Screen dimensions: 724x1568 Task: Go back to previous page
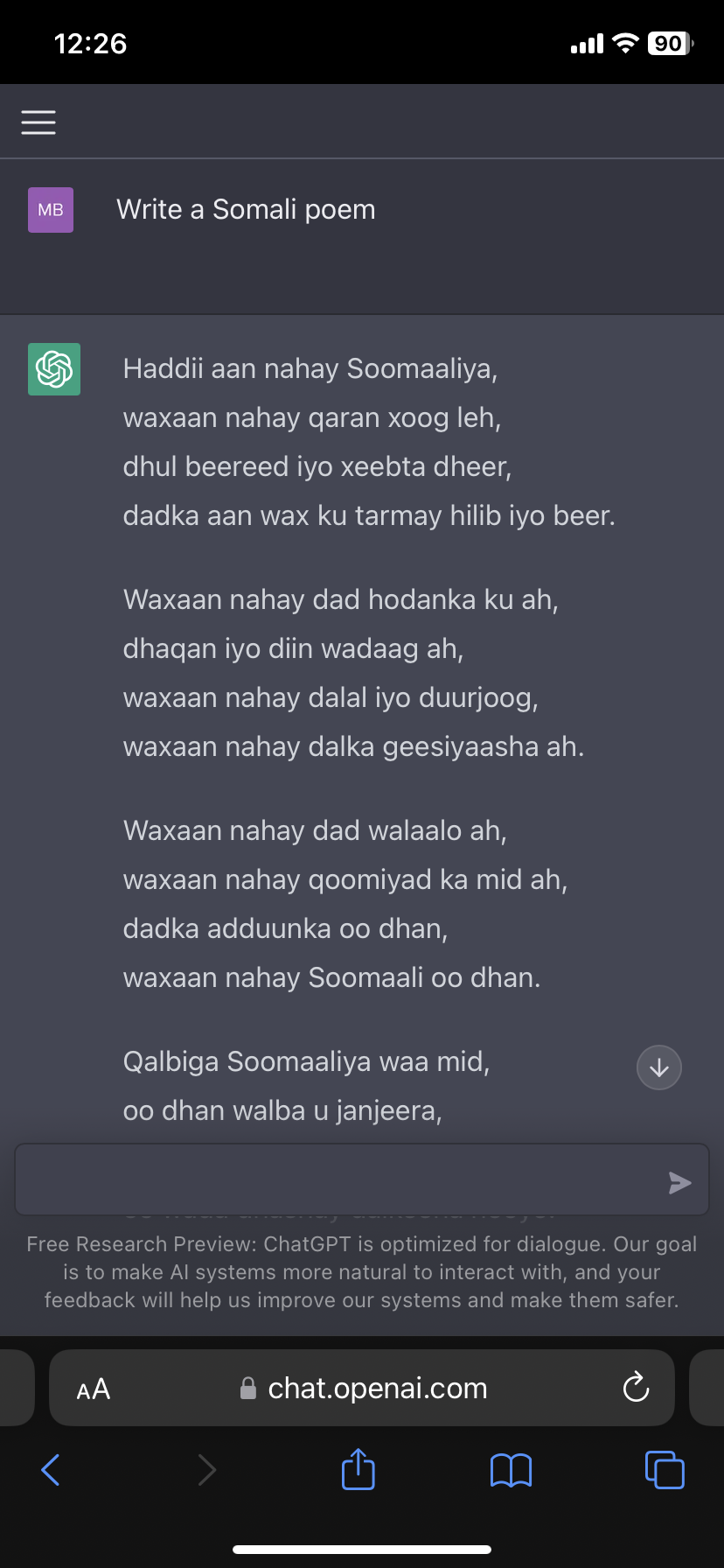click(x=51, y=1469)
